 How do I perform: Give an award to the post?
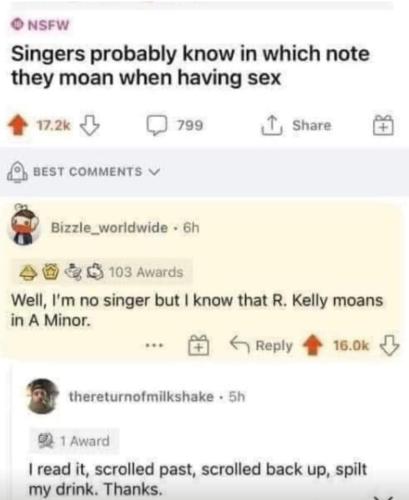tap(383, 125)
